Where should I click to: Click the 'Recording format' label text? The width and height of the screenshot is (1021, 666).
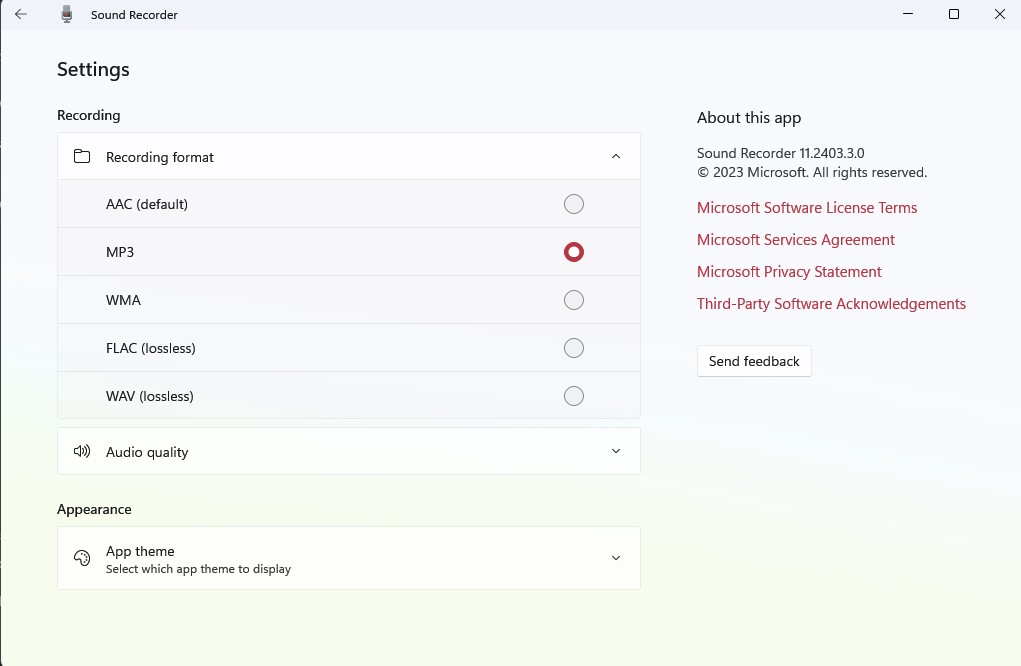click(x=160, y=157)
